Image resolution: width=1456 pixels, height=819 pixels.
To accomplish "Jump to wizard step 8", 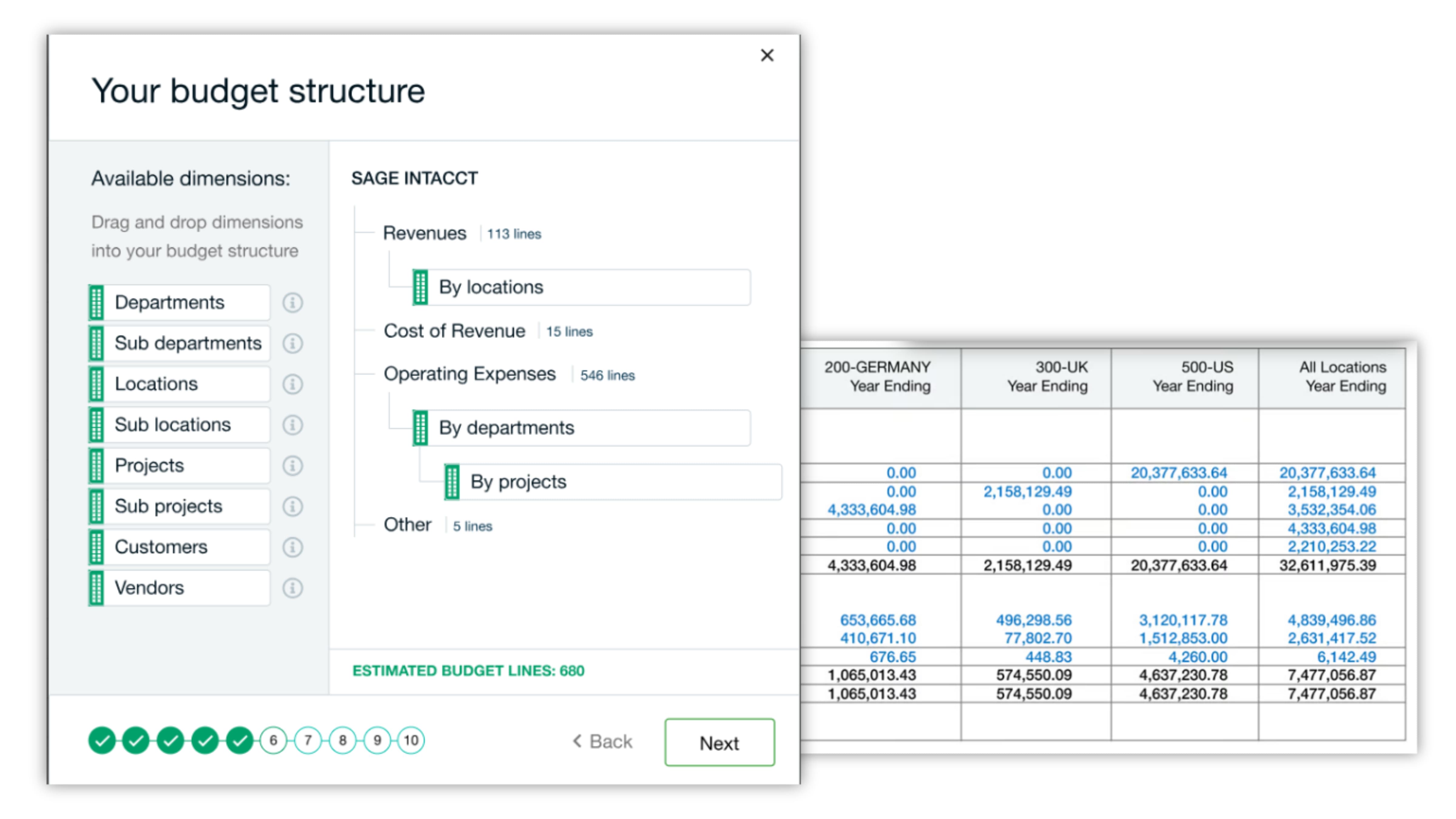I will click(342, 740).
